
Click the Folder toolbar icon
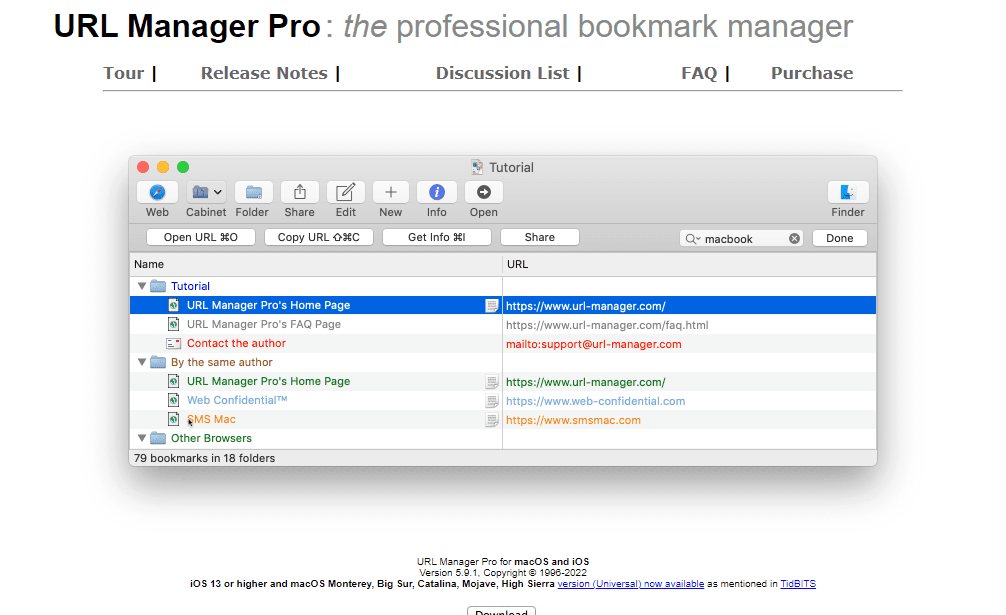click(253, 192)
